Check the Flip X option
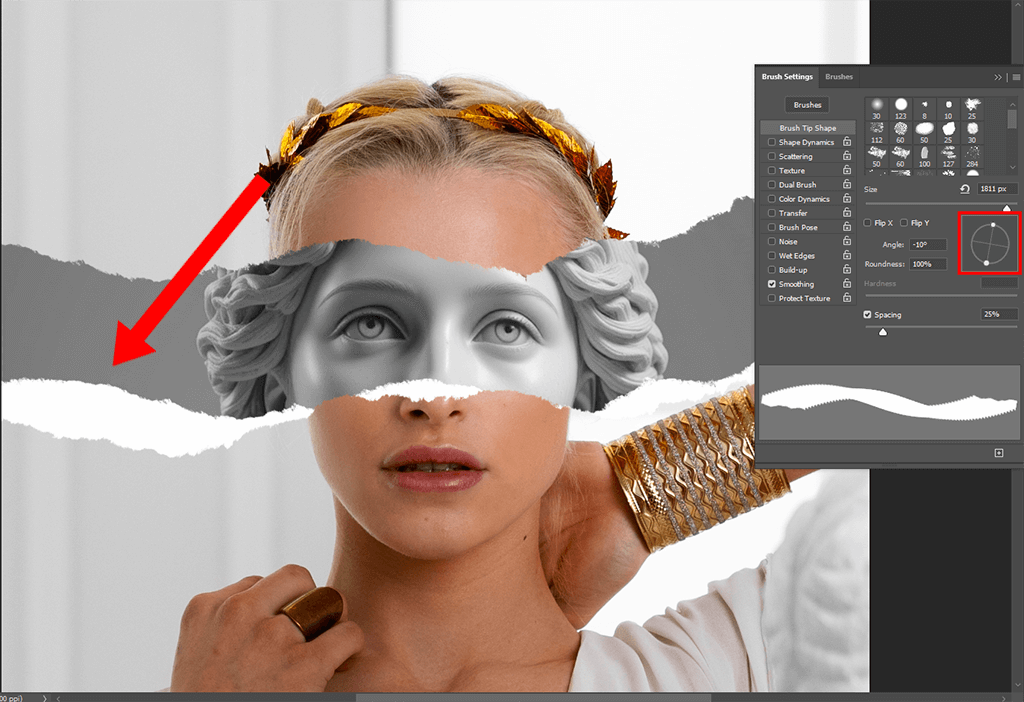Screen dimensions: 1024x702 (867, 223)
